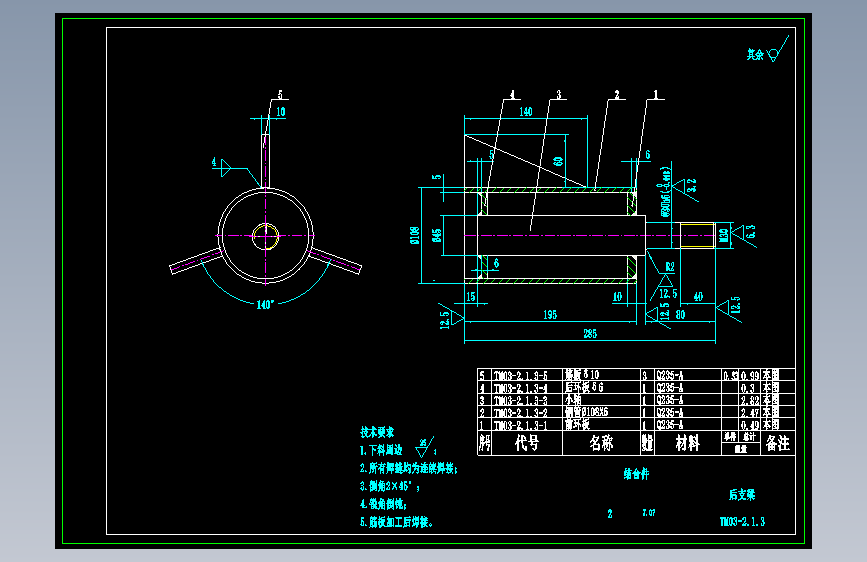Select the 195 length dimension text

point(550,315)
